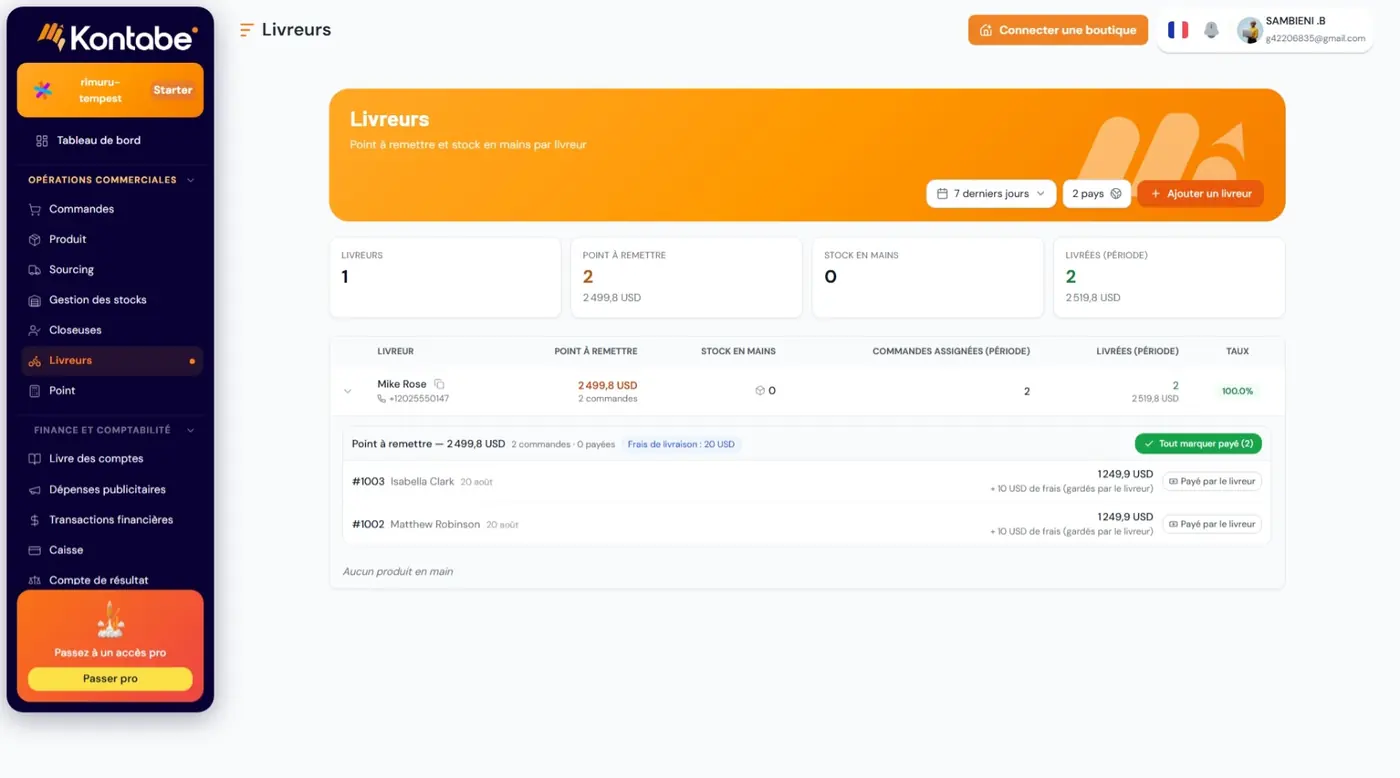Click the Starter plan badge
1400x778 pixels.
click(x=173, y=90)
